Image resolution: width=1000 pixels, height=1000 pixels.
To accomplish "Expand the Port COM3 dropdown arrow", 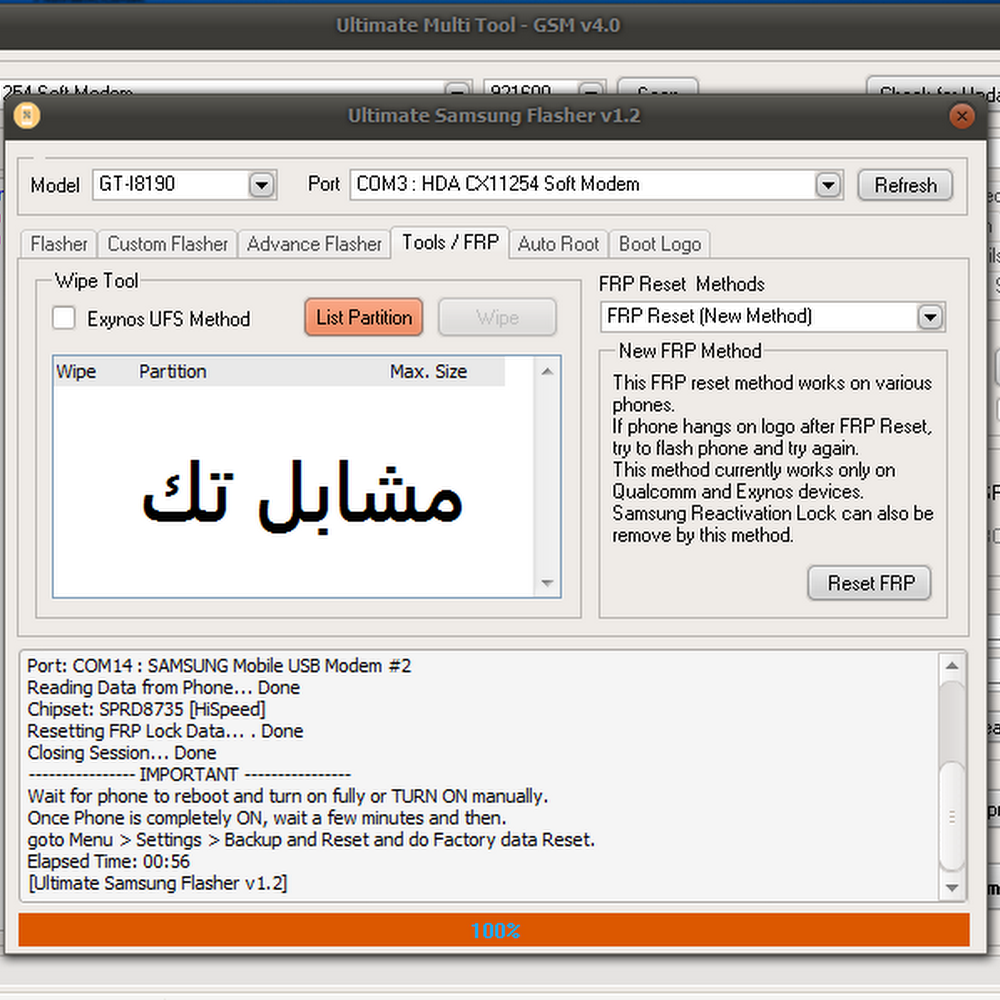I will [x=828, y=185].
